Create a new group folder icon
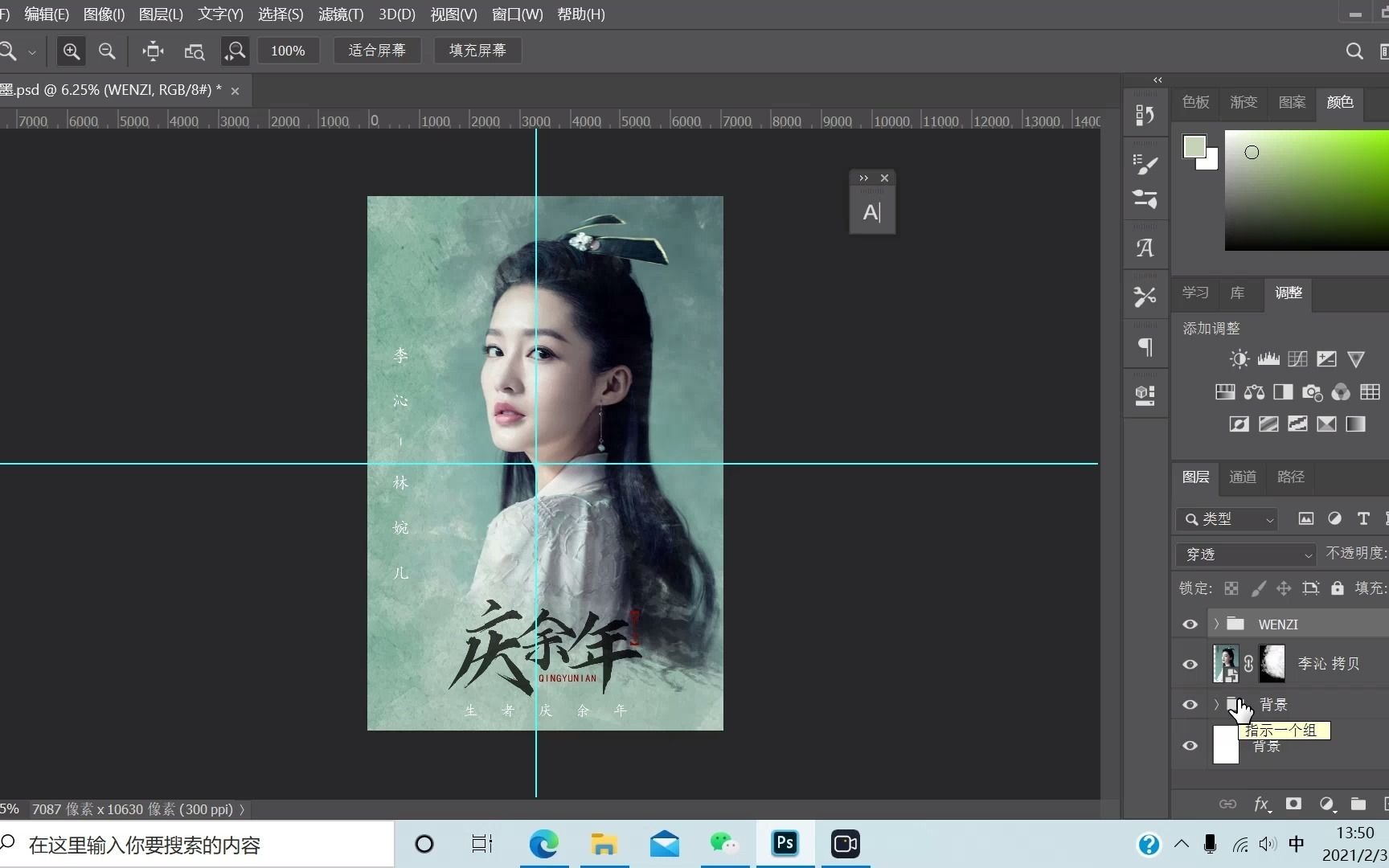Image resolution: width=1389 pixels, height=868 pixels. tap(1358, 804)
